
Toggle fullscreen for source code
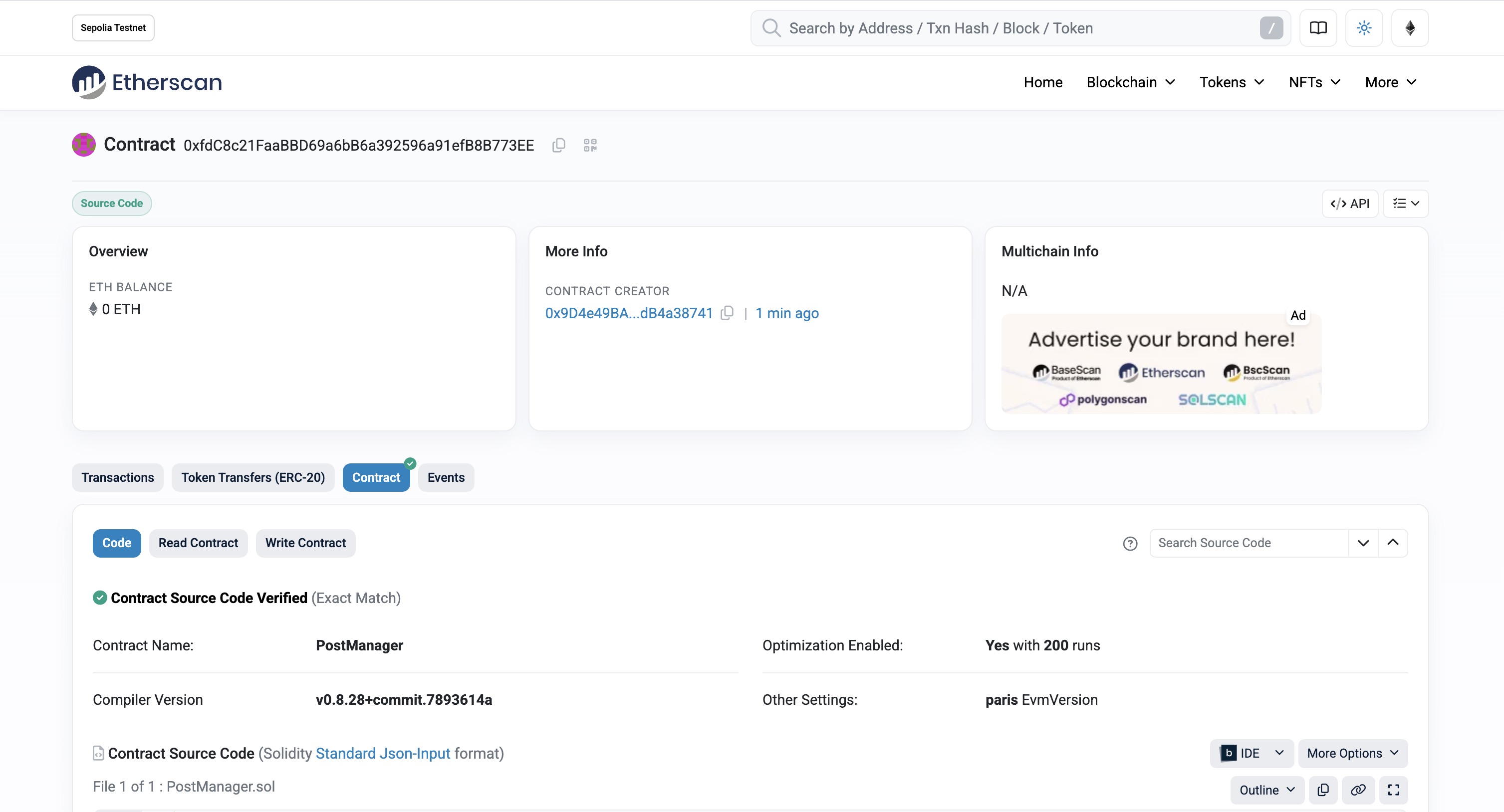tap(1394, 790)
